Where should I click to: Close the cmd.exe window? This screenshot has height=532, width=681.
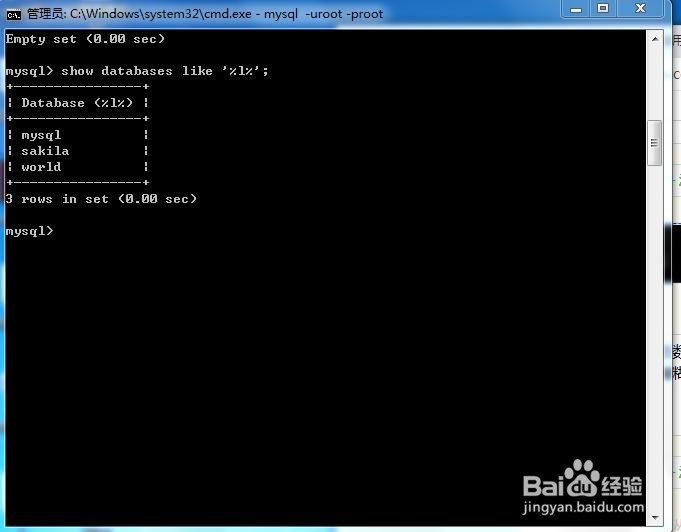point(640,9)
